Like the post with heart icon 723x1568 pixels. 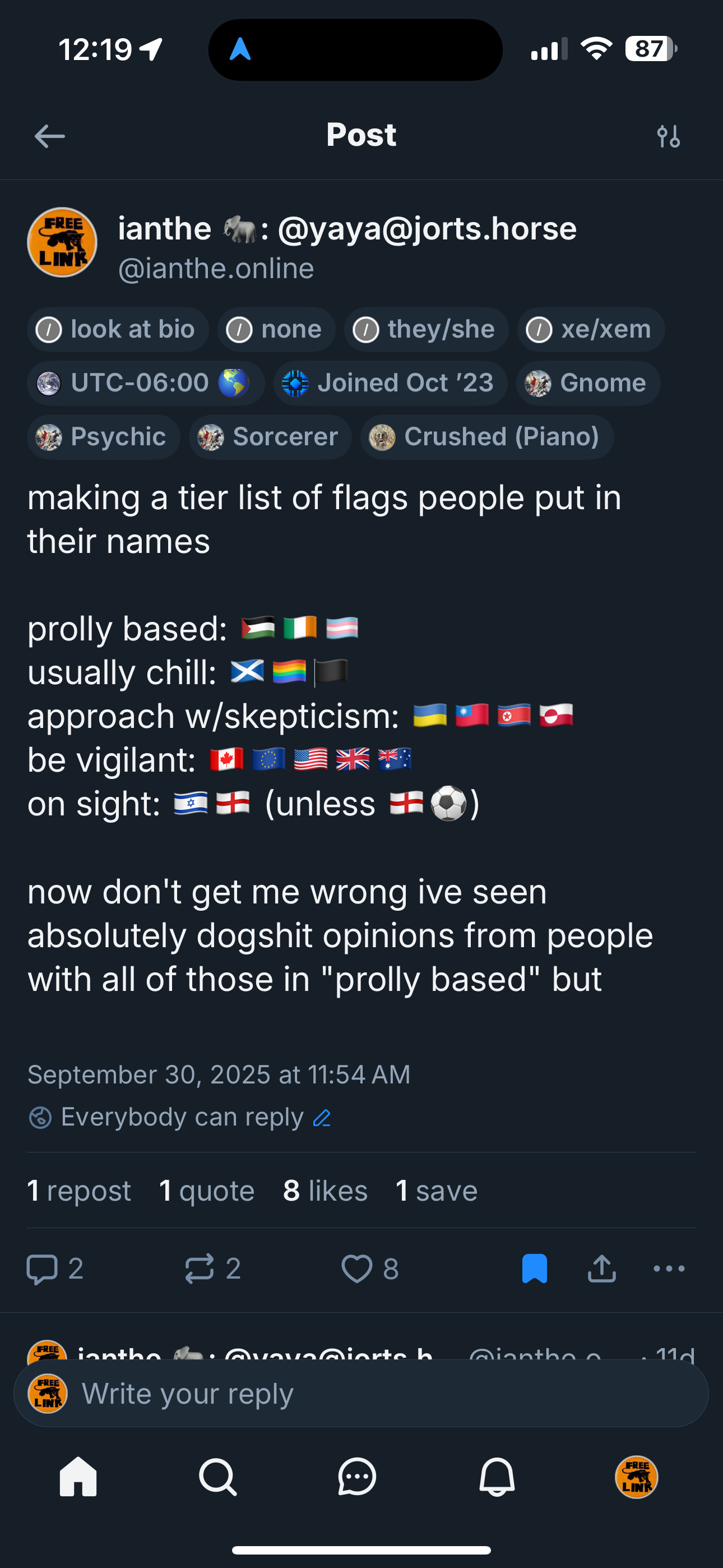[x=356, y=1269]
